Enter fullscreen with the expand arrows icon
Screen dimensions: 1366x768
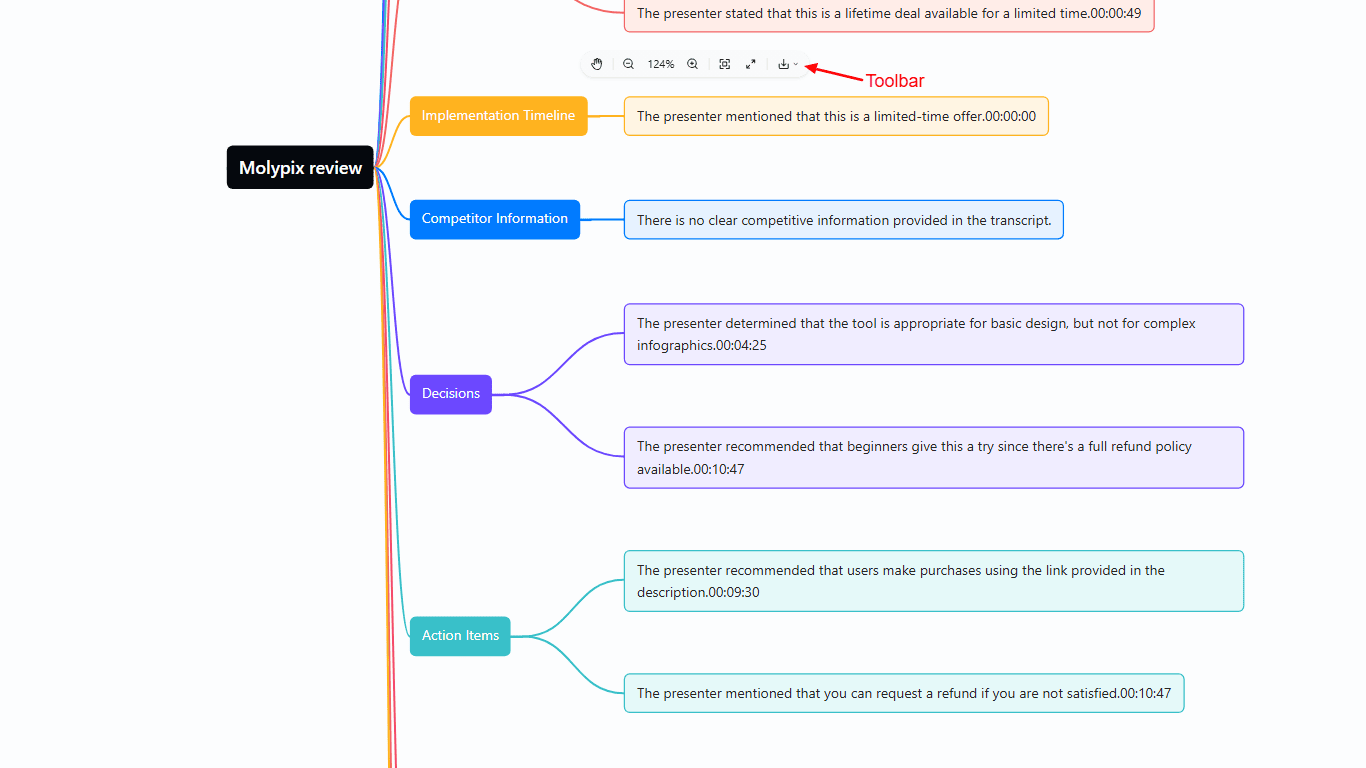[751, 64]
